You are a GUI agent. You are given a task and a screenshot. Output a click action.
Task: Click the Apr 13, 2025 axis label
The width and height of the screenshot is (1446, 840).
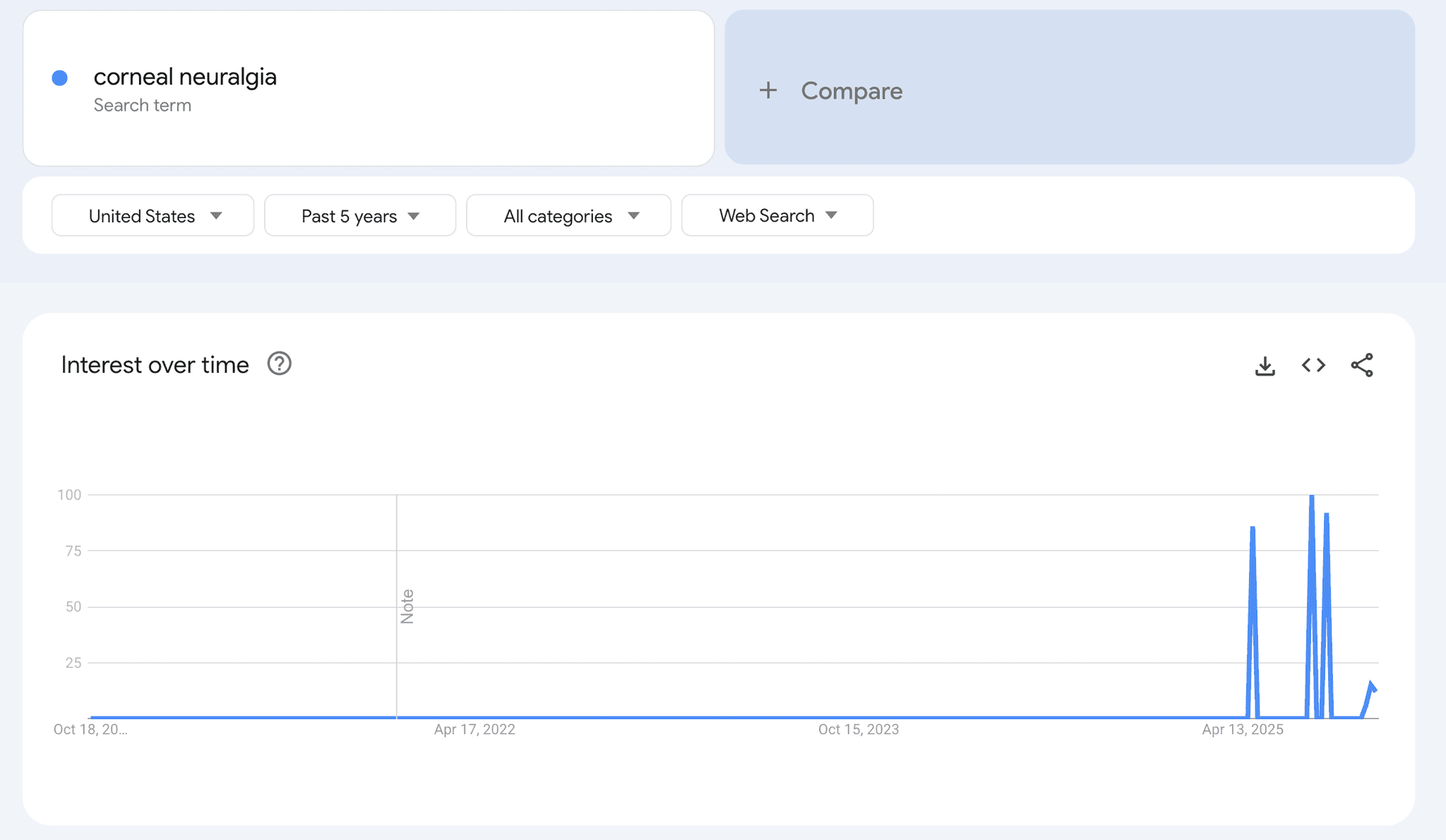tap(1241, 729)
